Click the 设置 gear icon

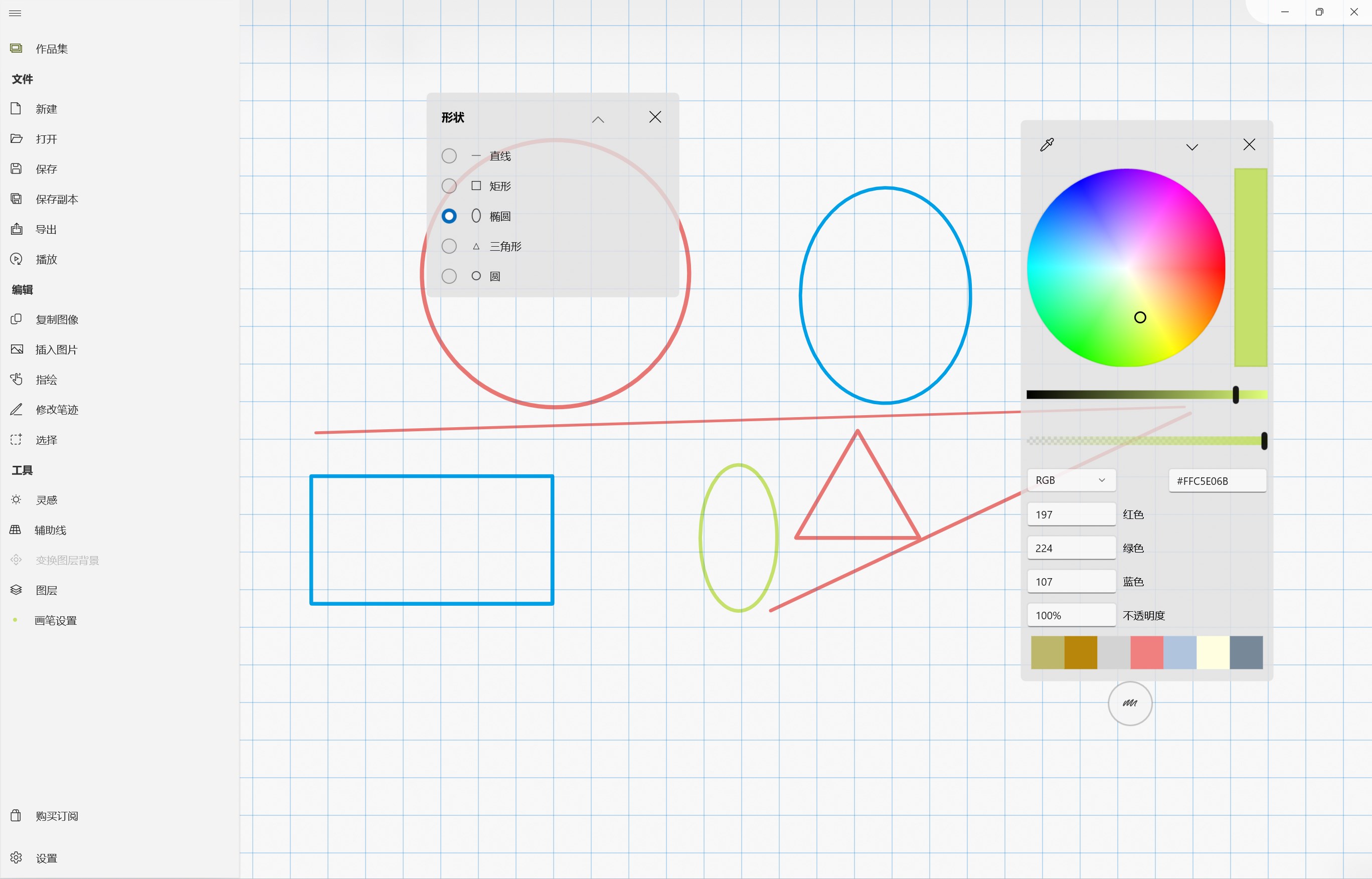[16, 858]
